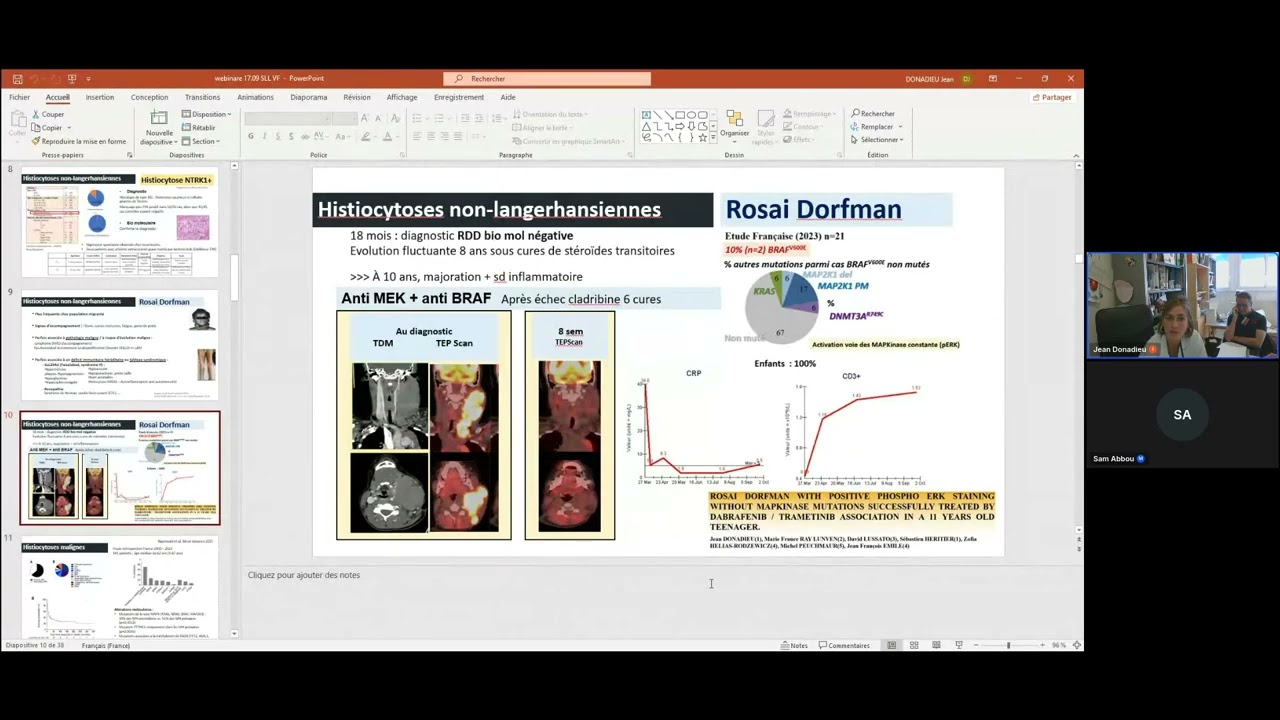
Task: Click the Rechercher find button
Action: tap(873, 113)
